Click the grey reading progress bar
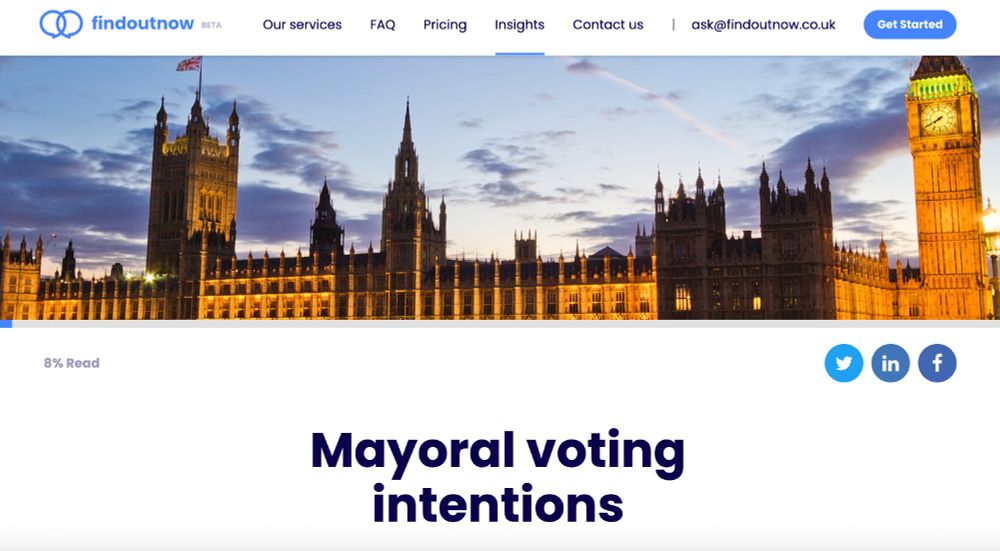1000x551 pixels. tap(500, 324)
